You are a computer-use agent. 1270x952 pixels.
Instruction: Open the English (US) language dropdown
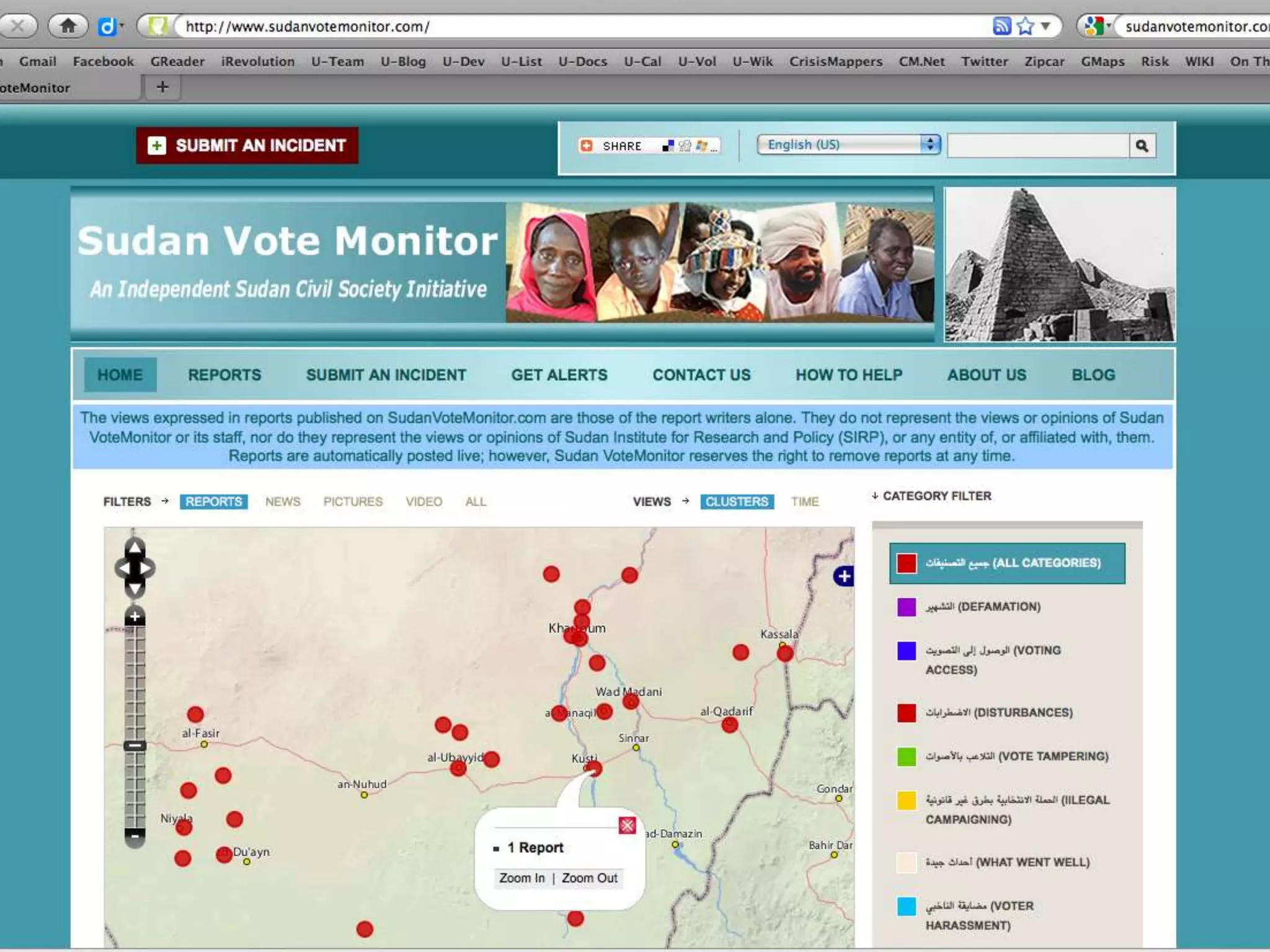click(x=848, y=144)
